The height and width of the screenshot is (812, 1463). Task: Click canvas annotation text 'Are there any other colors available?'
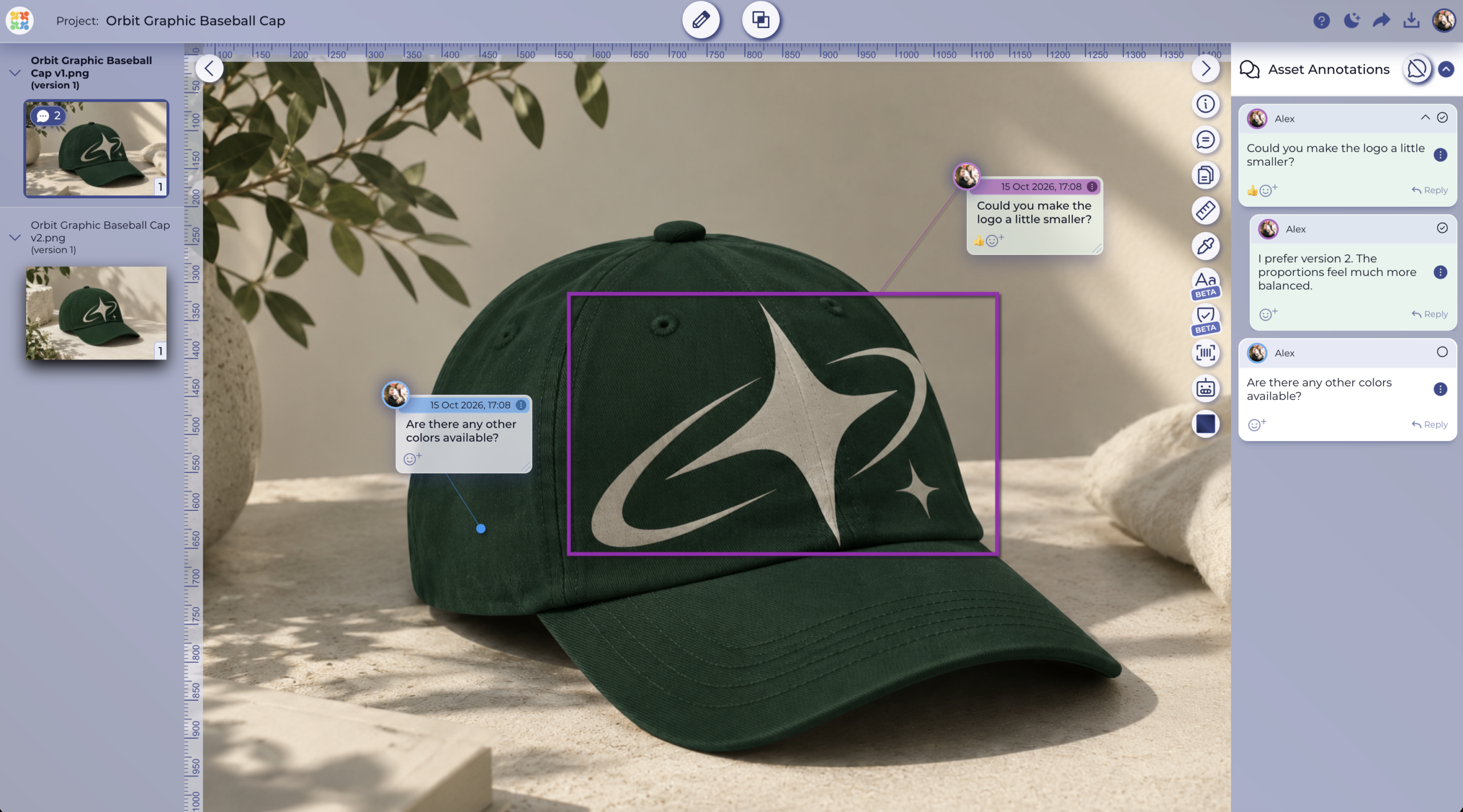point(461,431)
